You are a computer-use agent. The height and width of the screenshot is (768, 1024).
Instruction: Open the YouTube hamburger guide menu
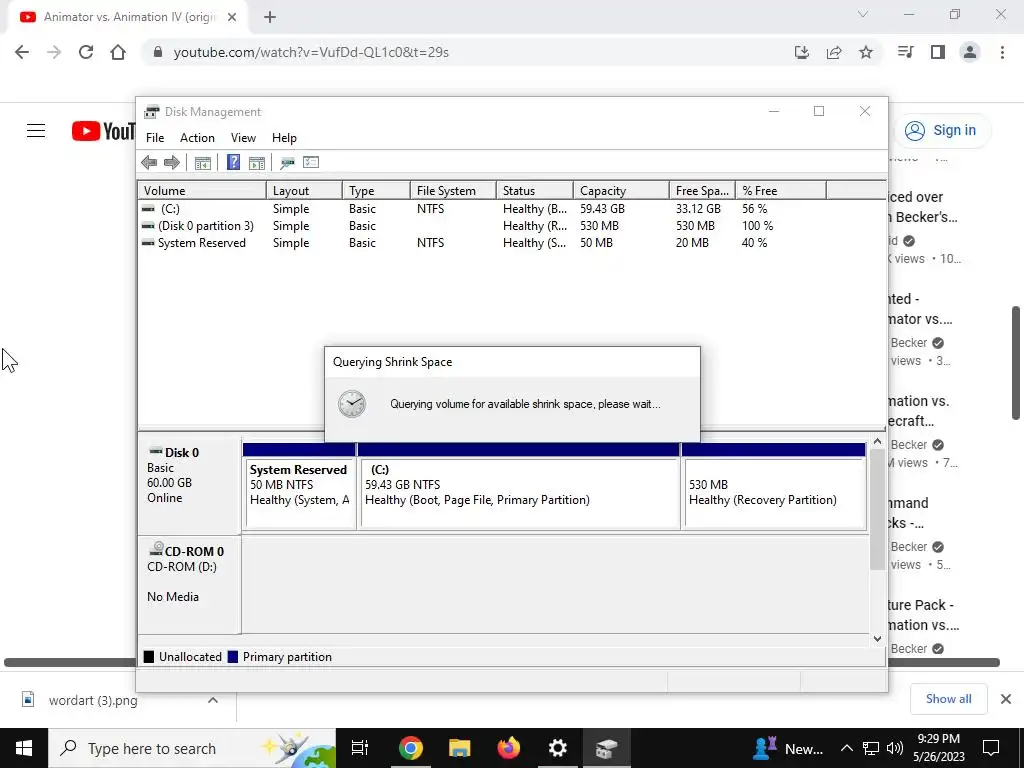click(36, 131)
